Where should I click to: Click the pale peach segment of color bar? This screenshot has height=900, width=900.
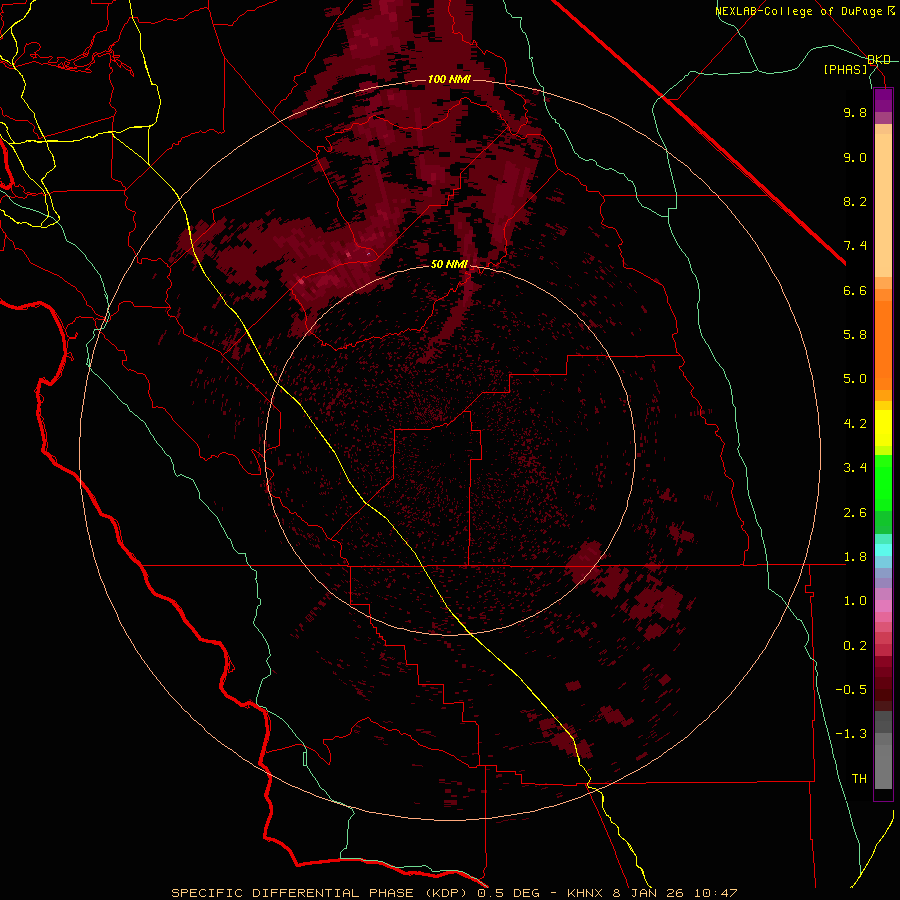click(x=883, y=205)
